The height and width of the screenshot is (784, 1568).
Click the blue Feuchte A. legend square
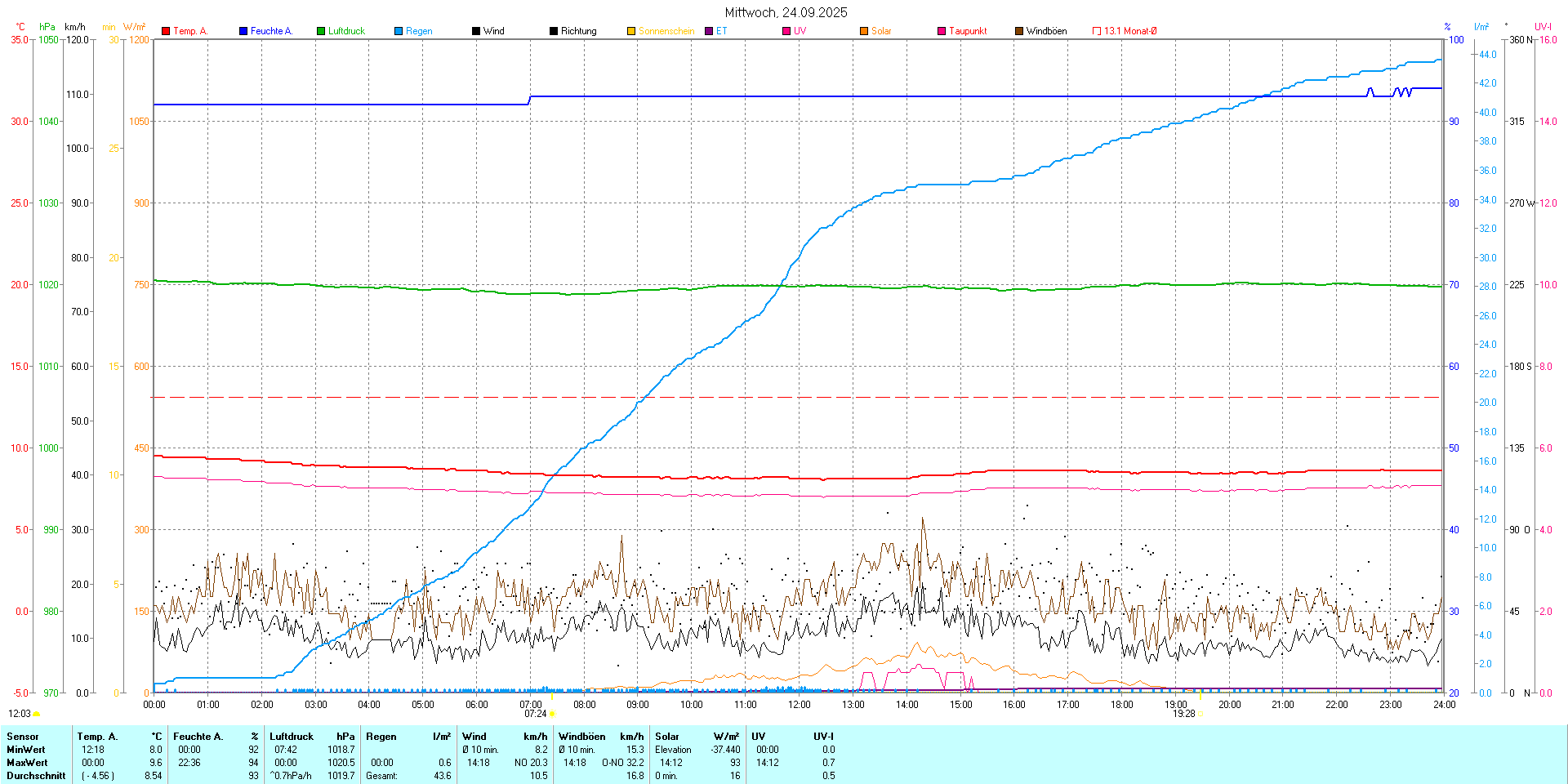pyautogui.click(x=243, y=31)
